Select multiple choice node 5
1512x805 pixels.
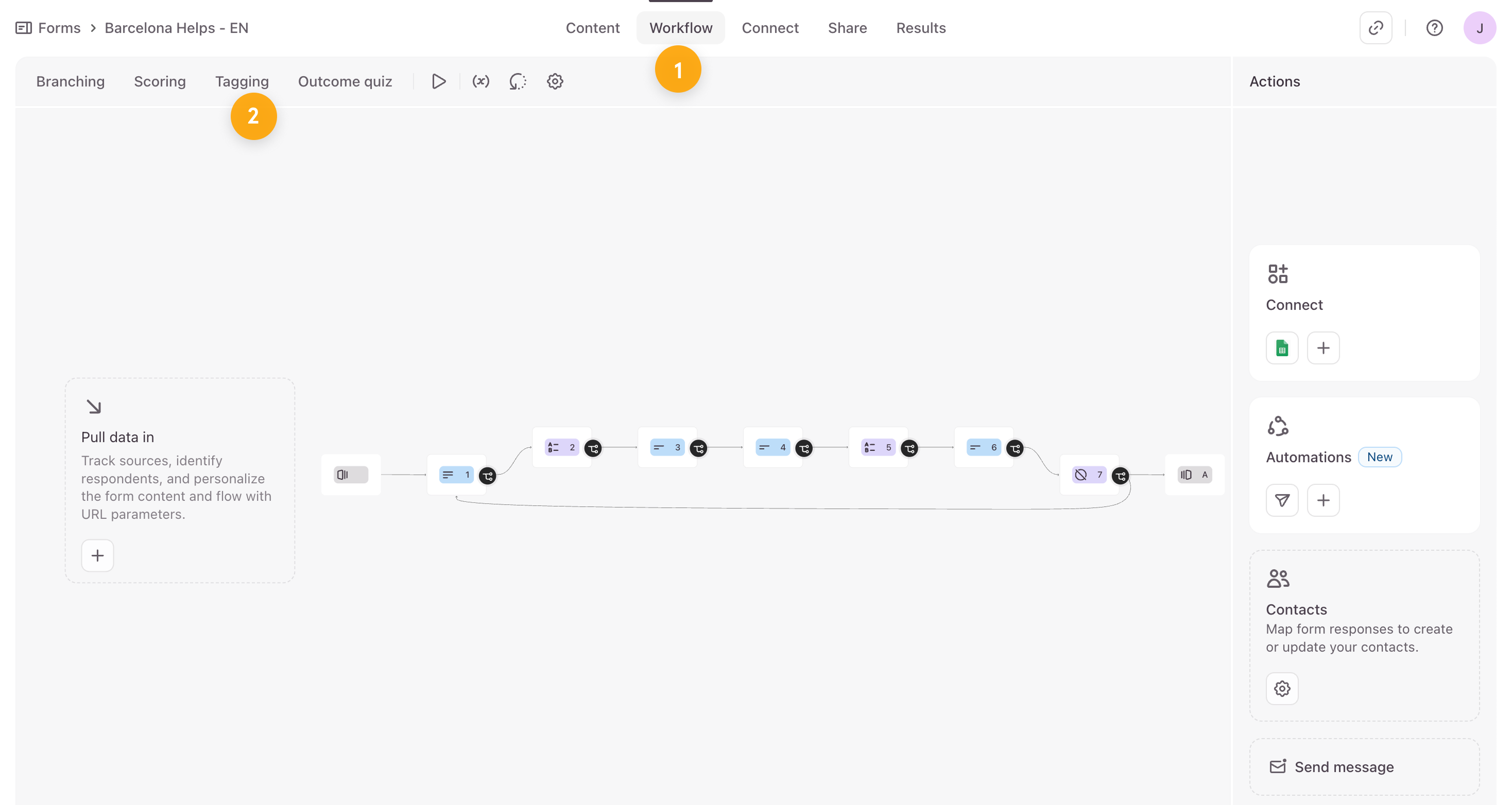click(878, 447)
